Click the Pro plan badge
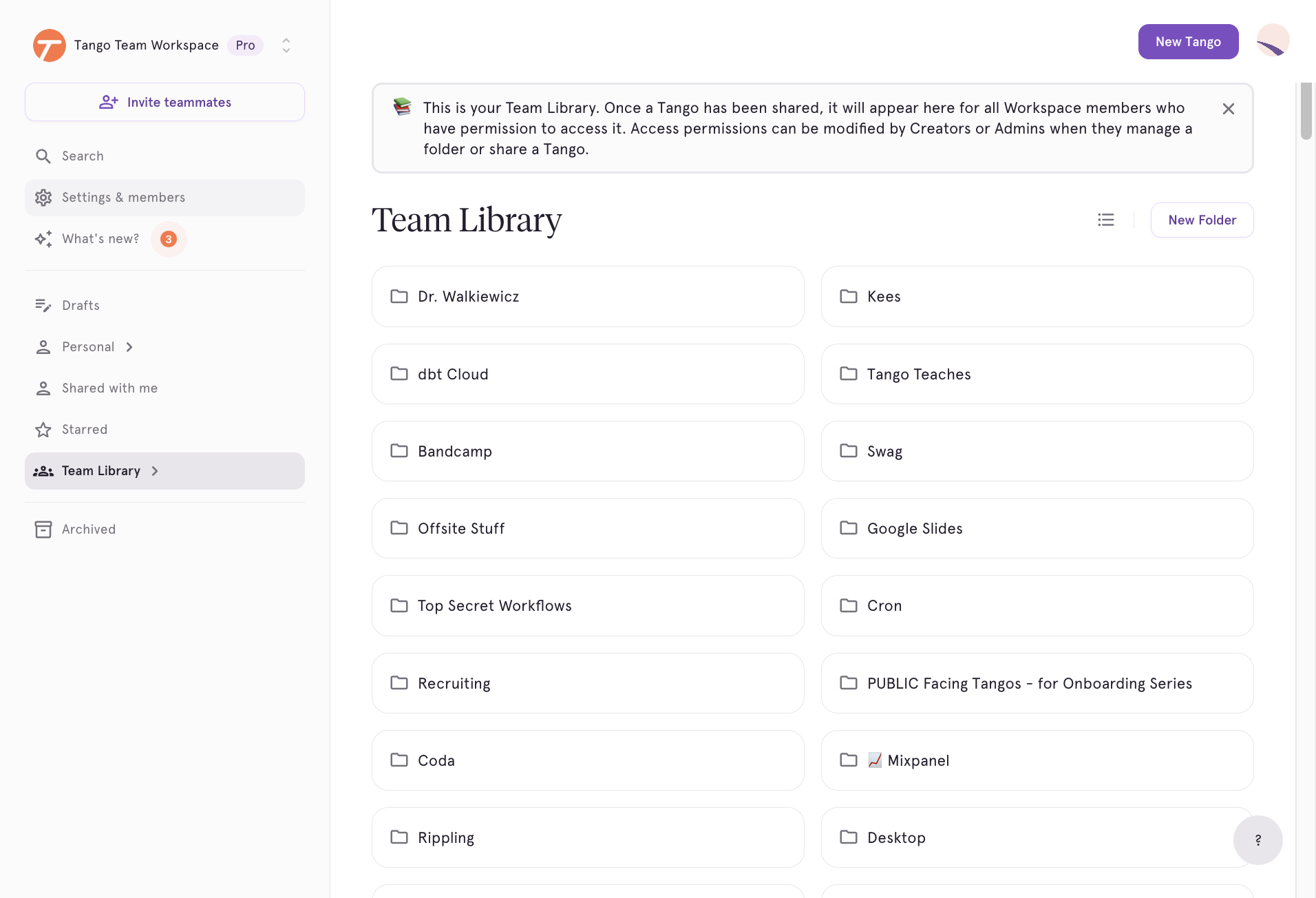1316x898 pixels. click(x=245, y=45)
